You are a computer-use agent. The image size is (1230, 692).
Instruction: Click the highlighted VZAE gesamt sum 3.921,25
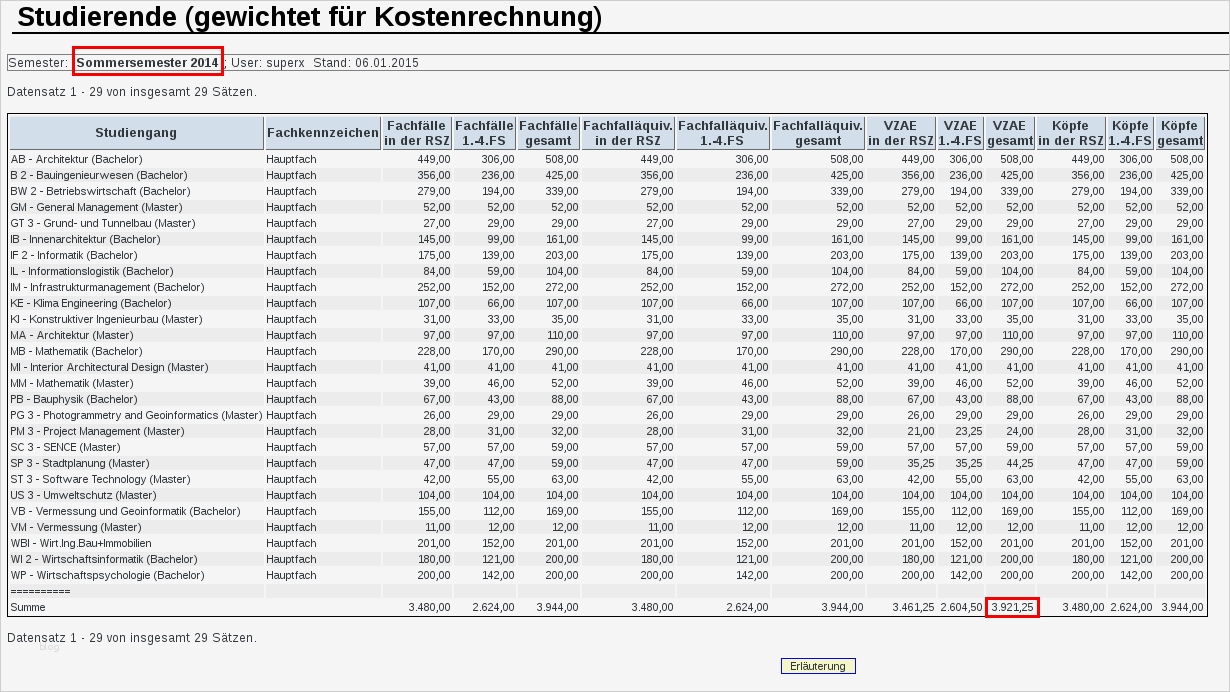point(1013,607)
